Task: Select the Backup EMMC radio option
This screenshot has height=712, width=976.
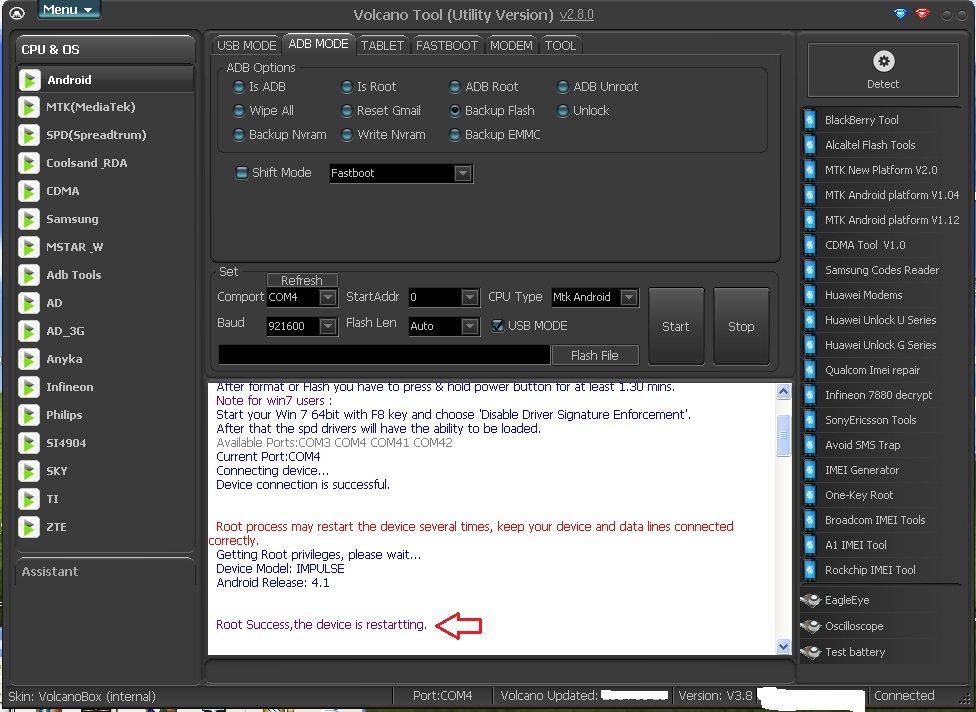Action: tap(455, 135)
